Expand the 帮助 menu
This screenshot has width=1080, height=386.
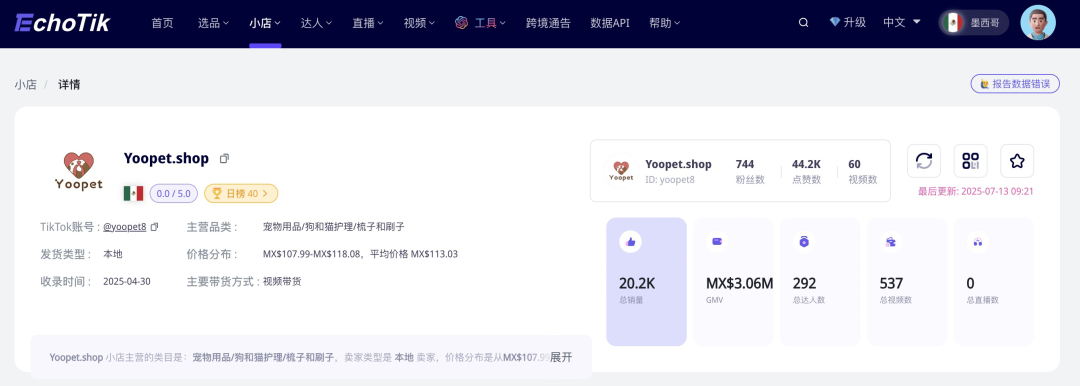[665, 23]
